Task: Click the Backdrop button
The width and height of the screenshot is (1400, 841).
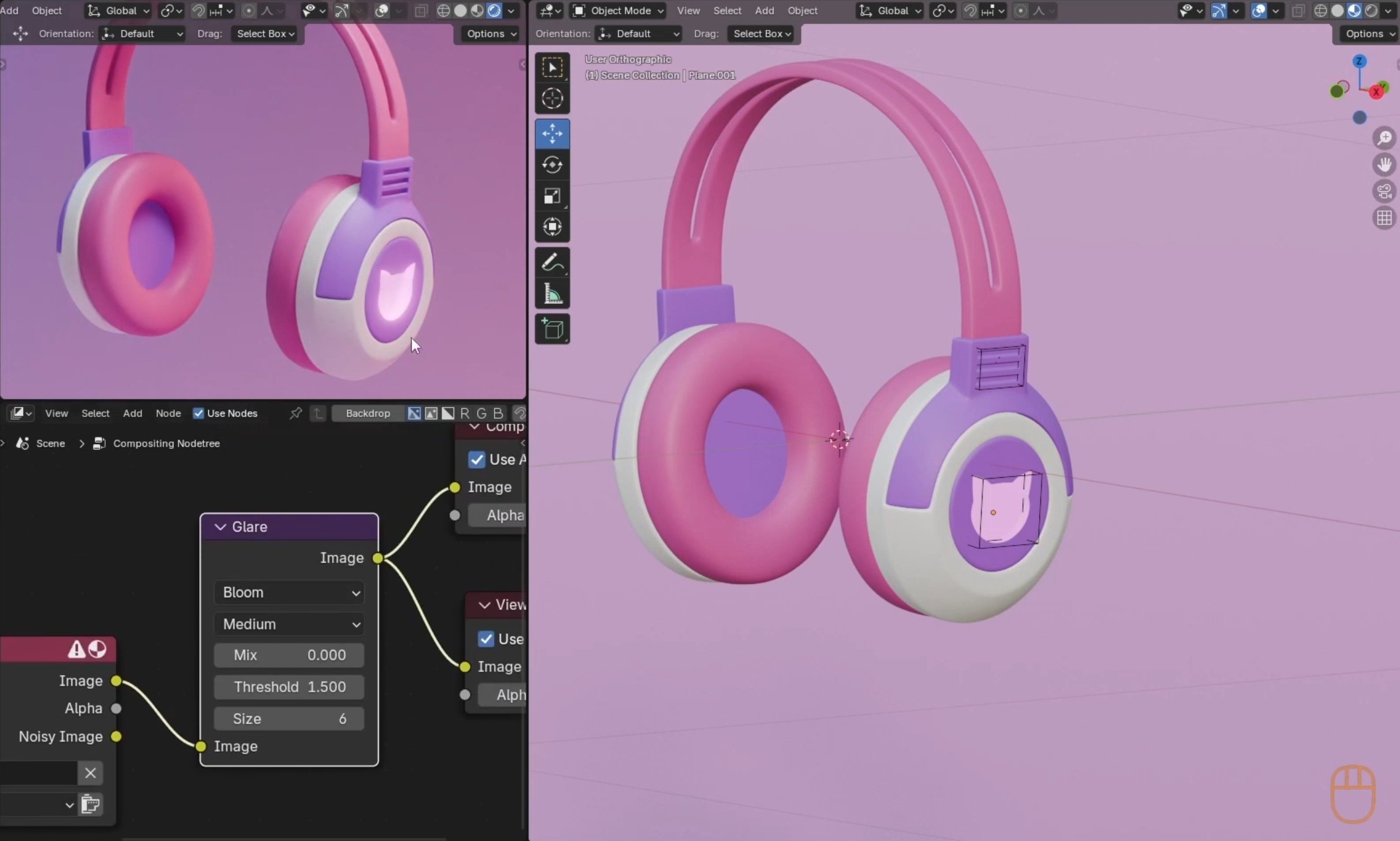Action: [368, 413]
